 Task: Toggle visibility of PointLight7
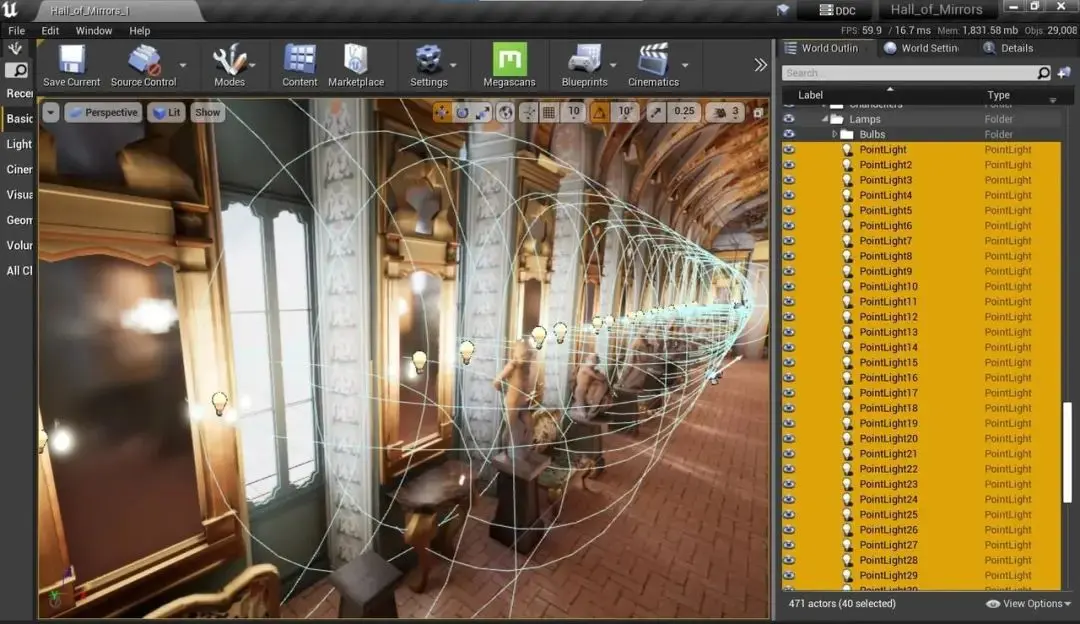pos(789,241)
